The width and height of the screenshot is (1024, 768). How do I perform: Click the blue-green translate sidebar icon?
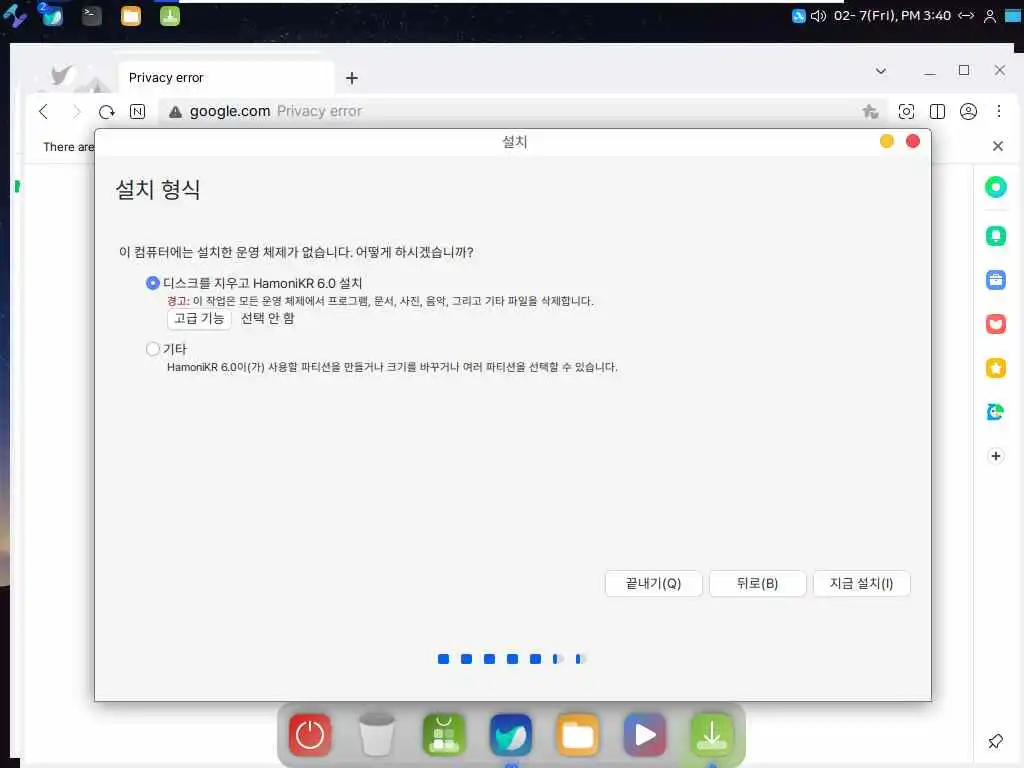pos(995,412)
